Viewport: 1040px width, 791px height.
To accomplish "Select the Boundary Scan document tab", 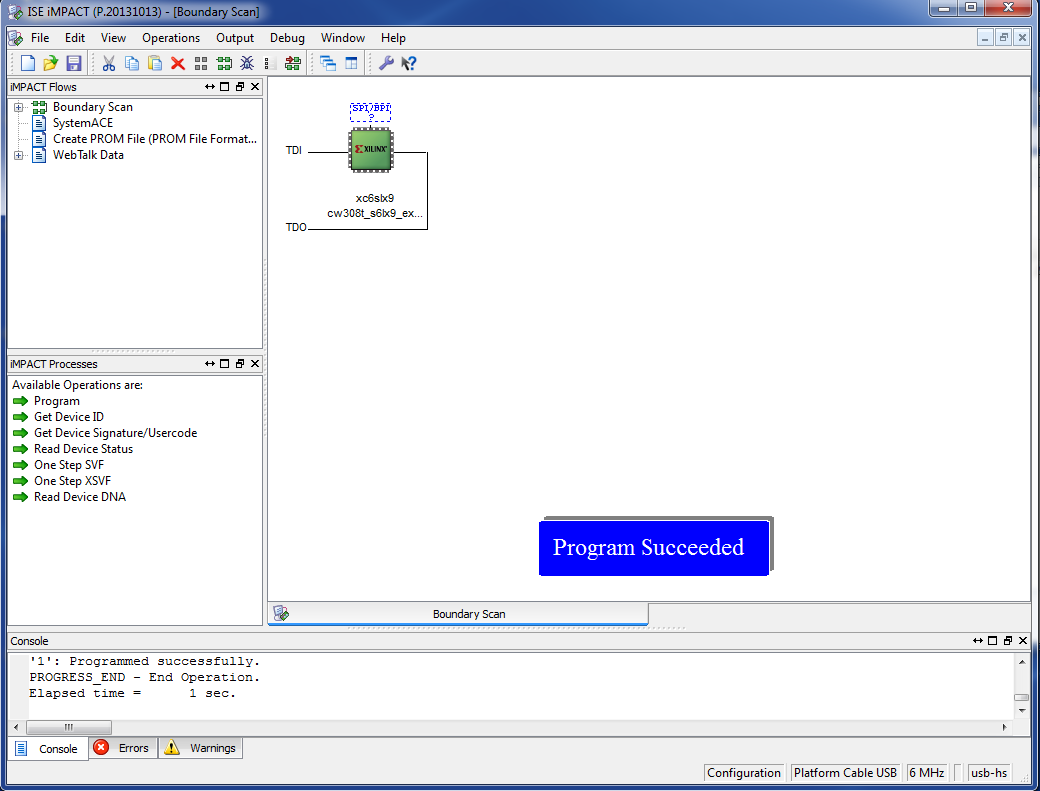I will (458, 614).
